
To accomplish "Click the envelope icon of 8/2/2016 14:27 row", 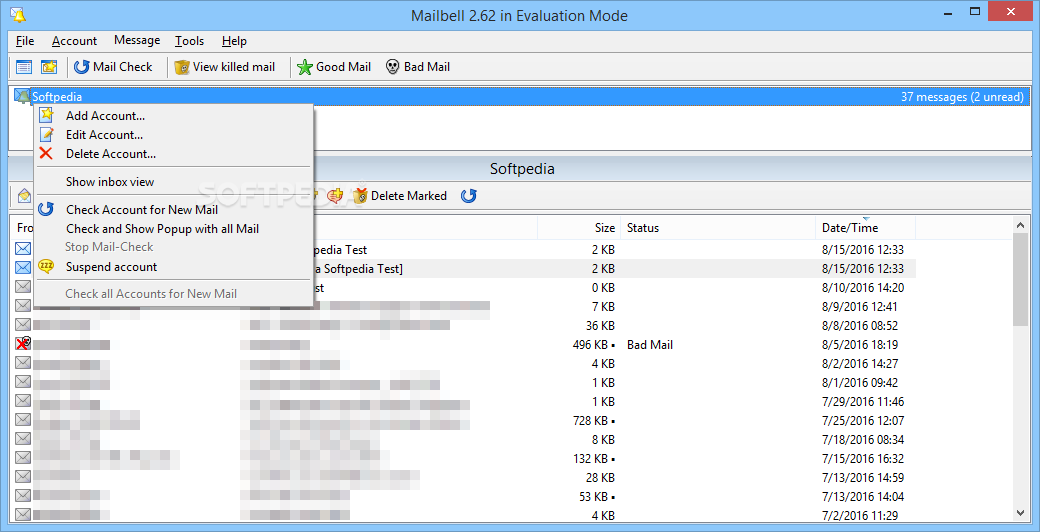I will click(x=23, y=363).
